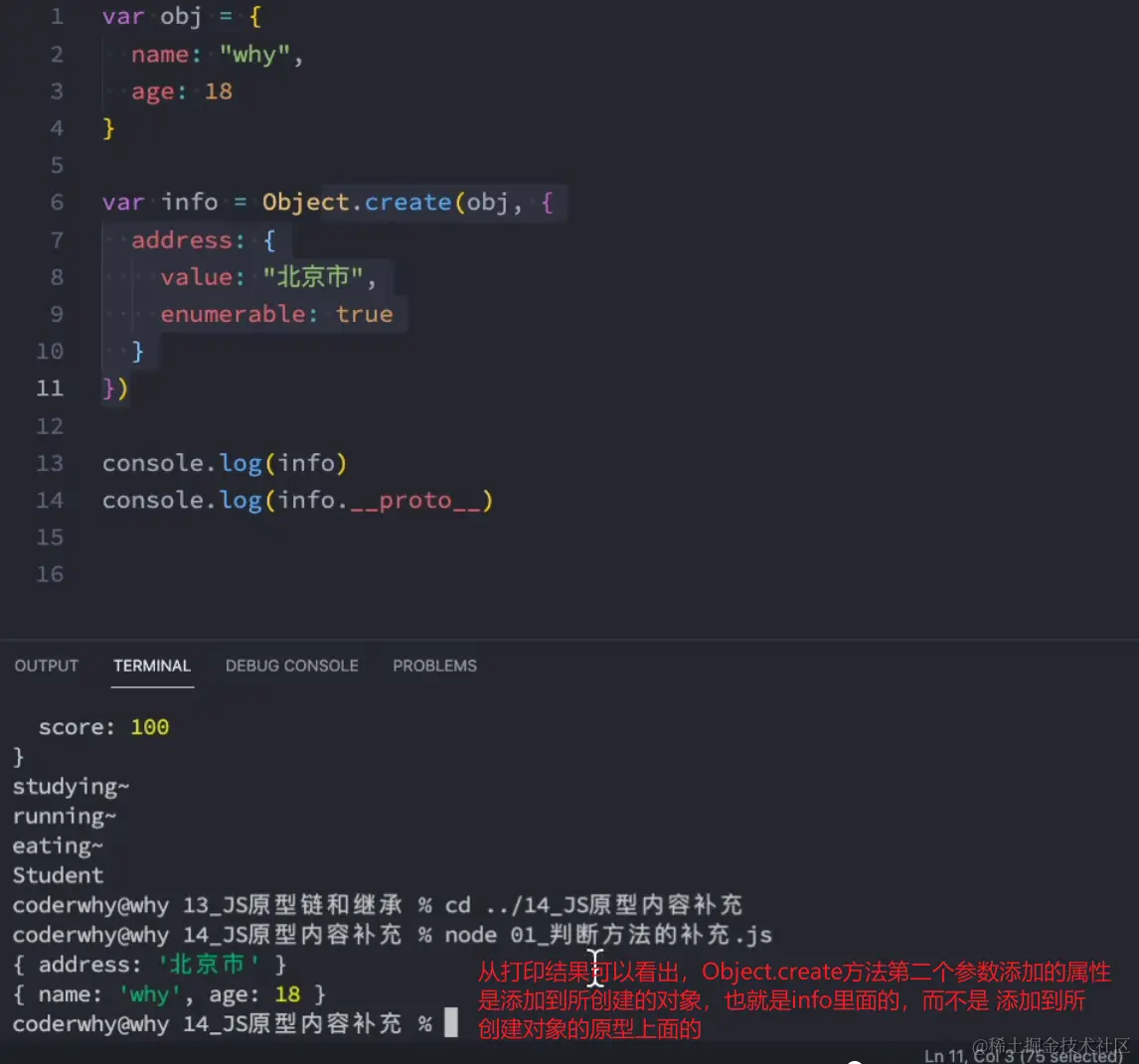The image size is (1139, 1064).
Task: Click the { address: '北京市' } output
Action: pyautogui.click(x=150, y=965)
